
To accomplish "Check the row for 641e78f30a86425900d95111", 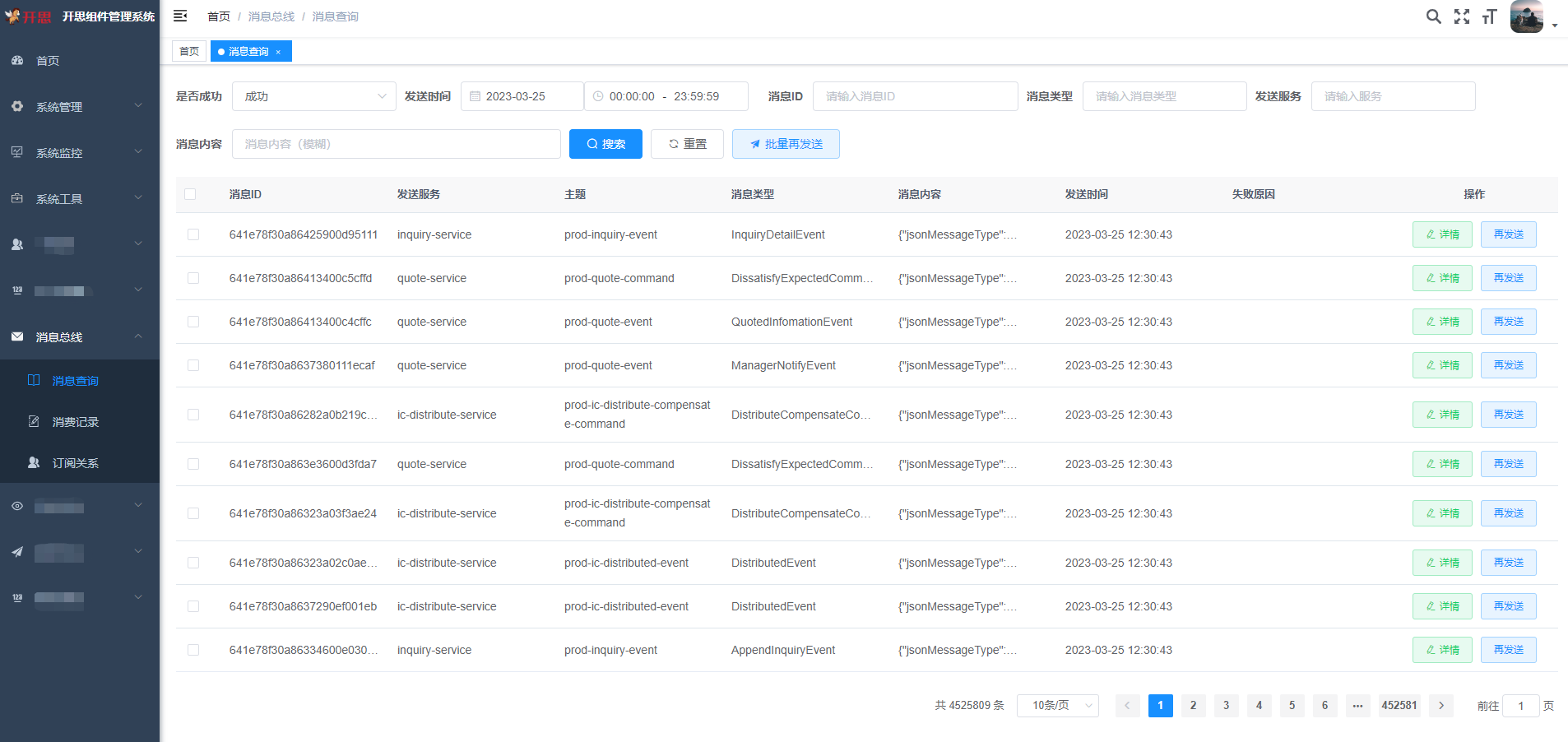I will [x=193, y=234].
